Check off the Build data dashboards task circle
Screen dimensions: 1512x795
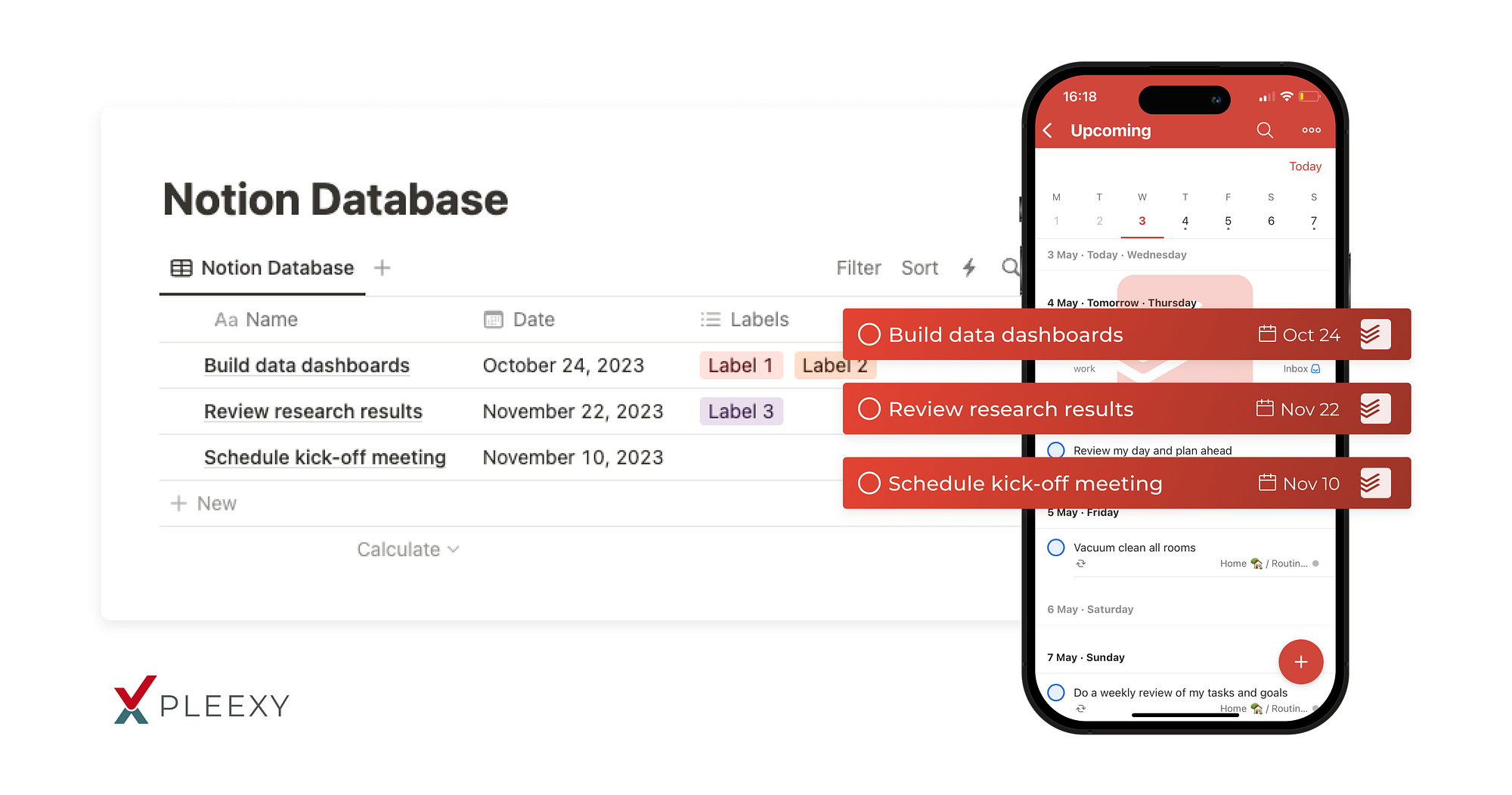click(870, 334)
